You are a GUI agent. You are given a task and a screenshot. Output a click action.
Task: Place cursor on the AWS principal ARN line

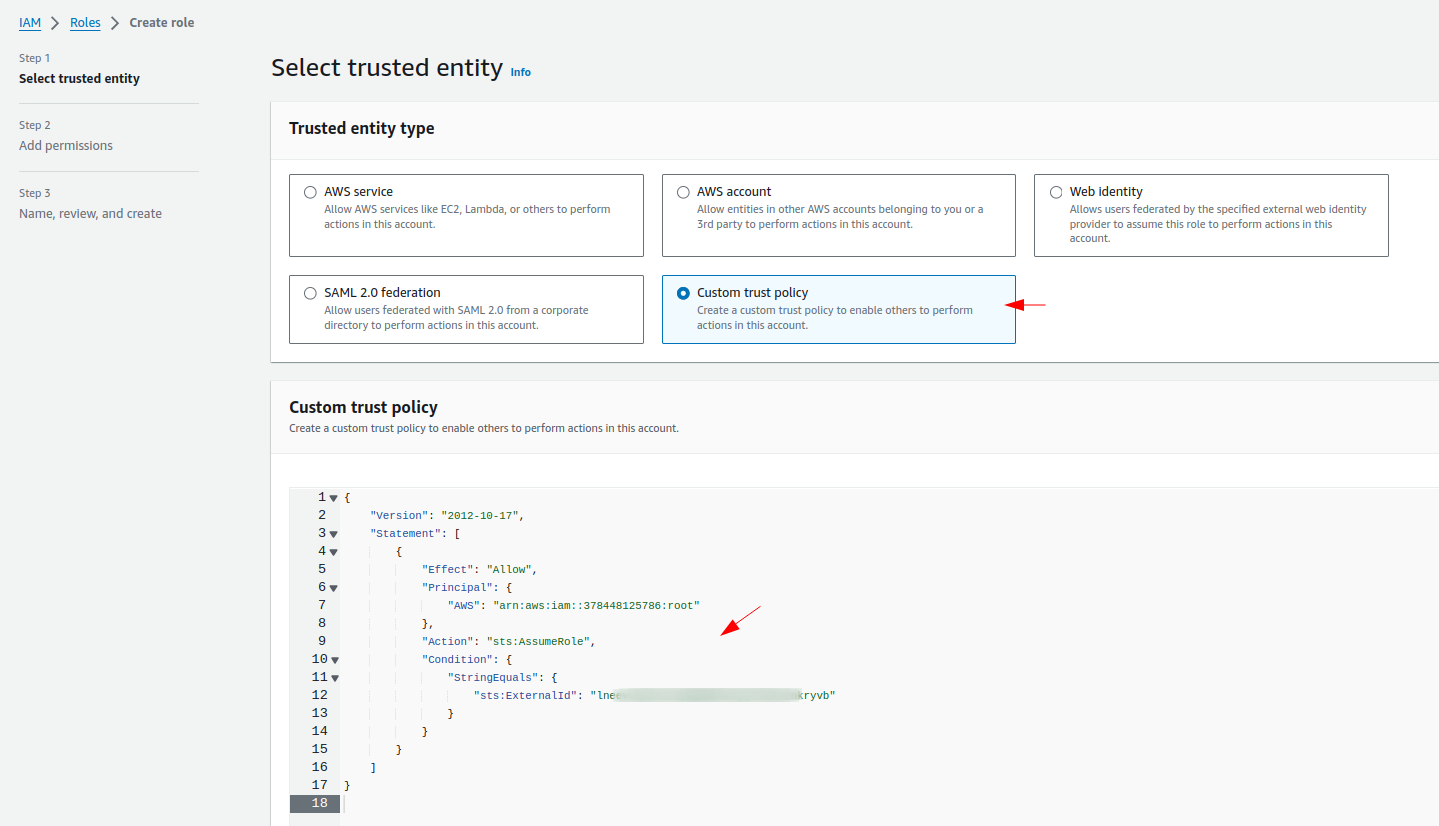point(596,605)
